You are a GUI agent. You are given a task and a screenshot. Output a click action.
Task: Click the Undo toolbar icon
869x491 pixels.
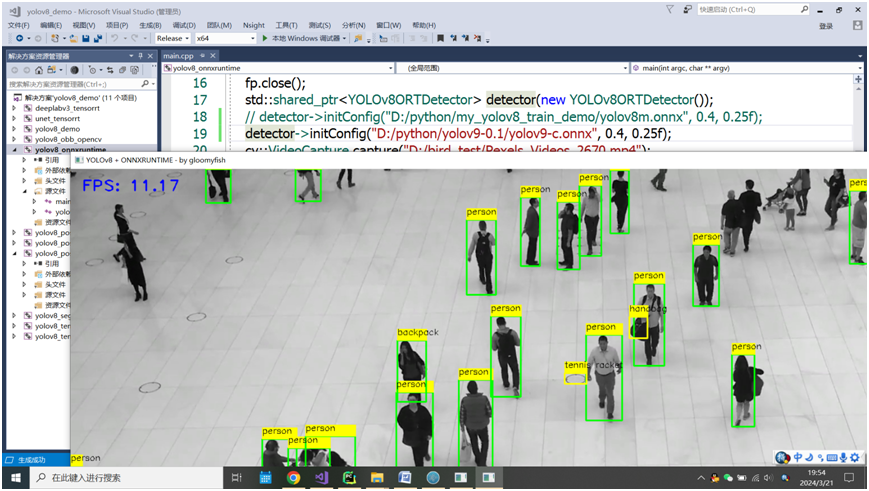click(115, 39)
